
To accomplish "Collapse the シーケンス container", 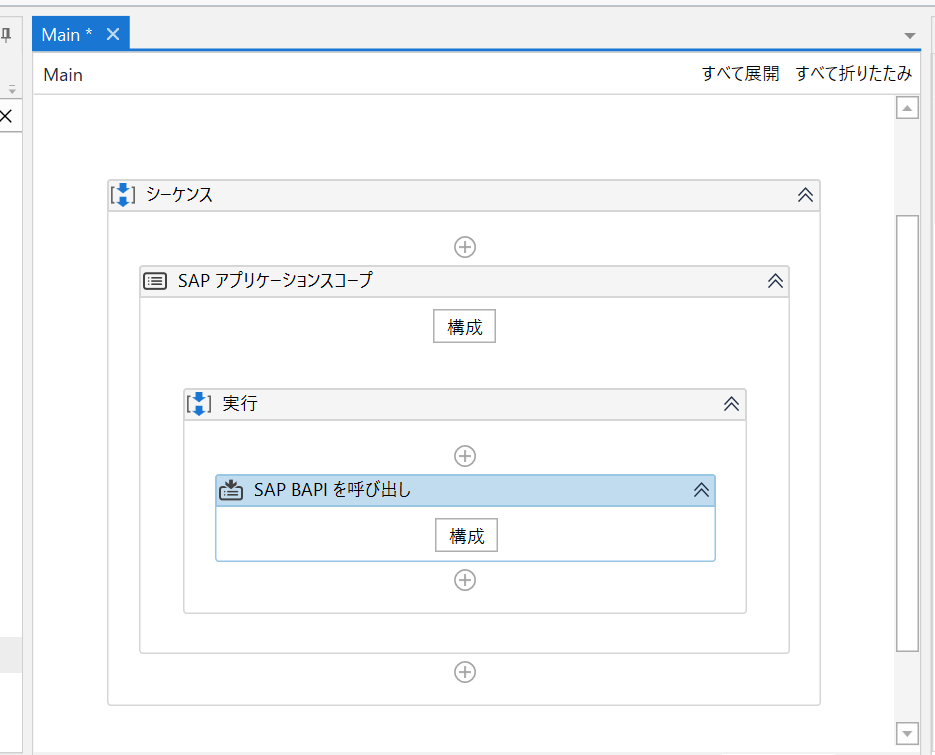I will pyautogui.click(x=806, y=195).
